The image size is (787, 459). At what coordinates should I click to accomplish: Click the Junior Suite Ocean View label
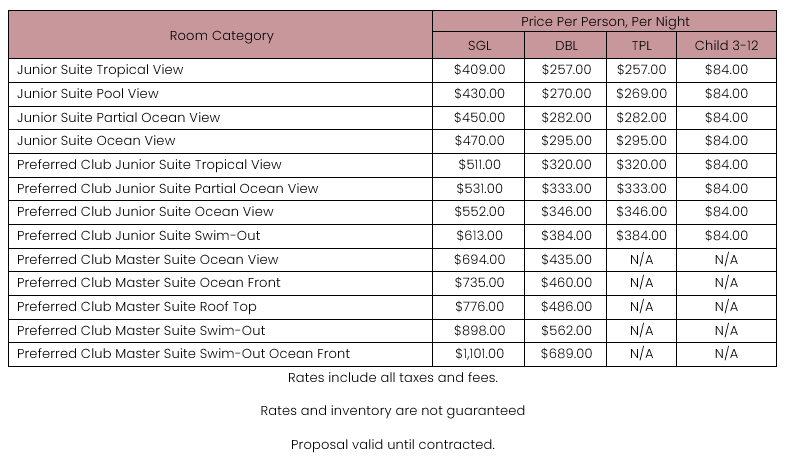click(x=96, y=141)
